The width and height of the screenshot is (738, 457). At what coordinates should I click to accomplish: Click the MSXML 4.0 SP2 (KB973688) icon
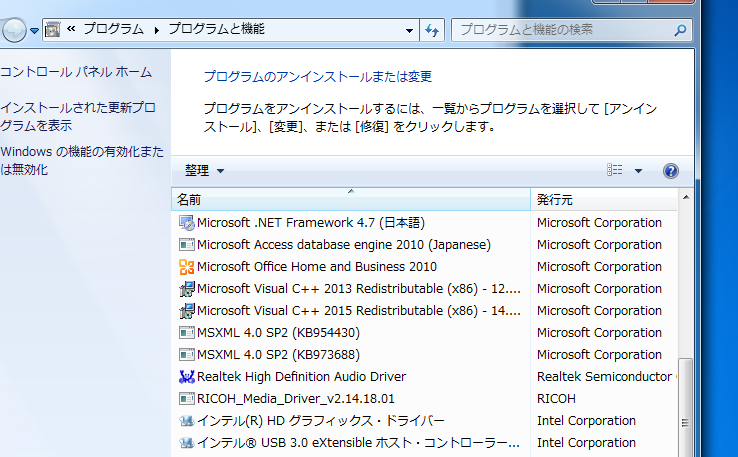point(186,354)
